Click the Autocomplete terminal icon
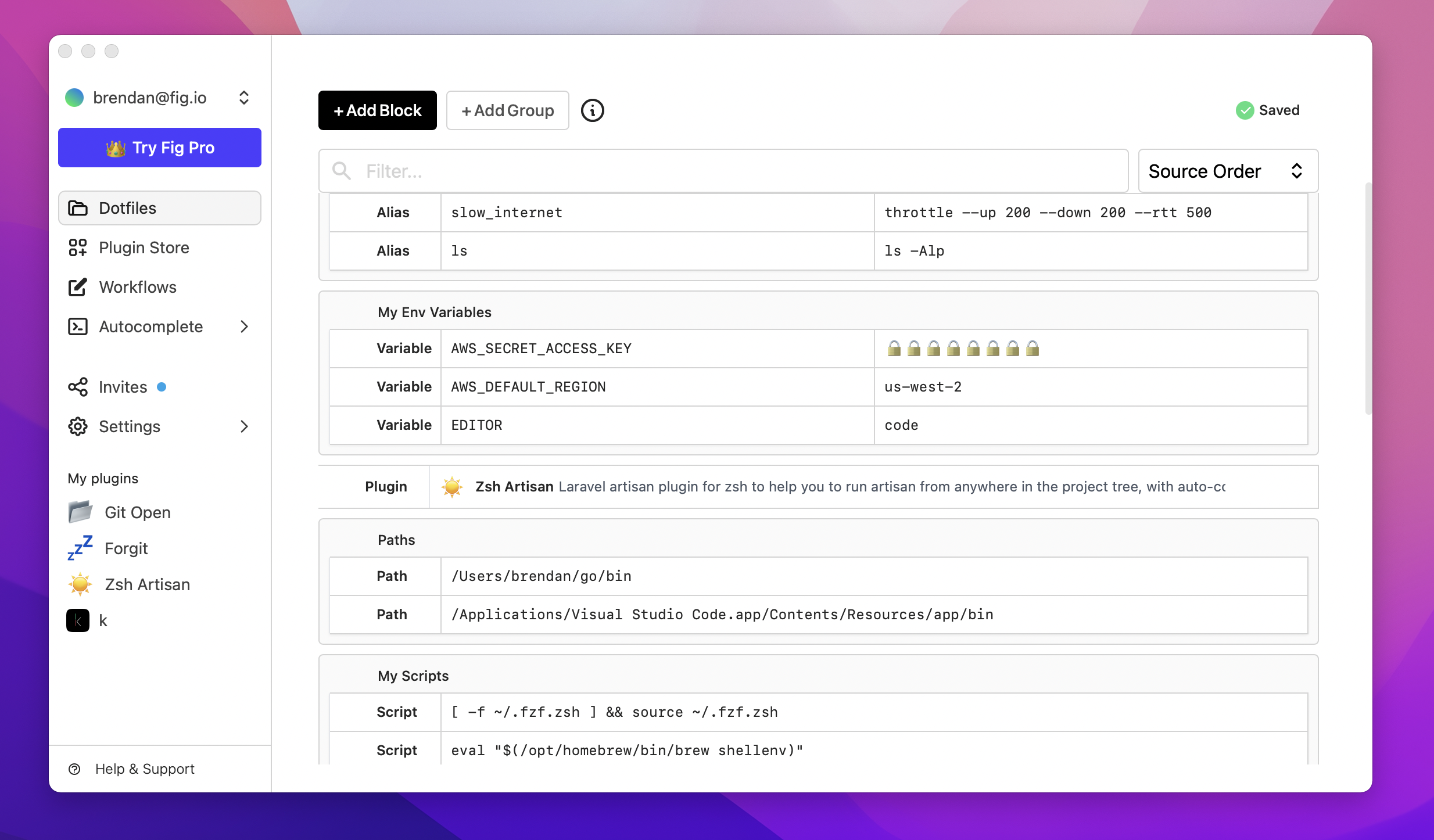This screenshot has height=840, width=1434. [78, 326]
